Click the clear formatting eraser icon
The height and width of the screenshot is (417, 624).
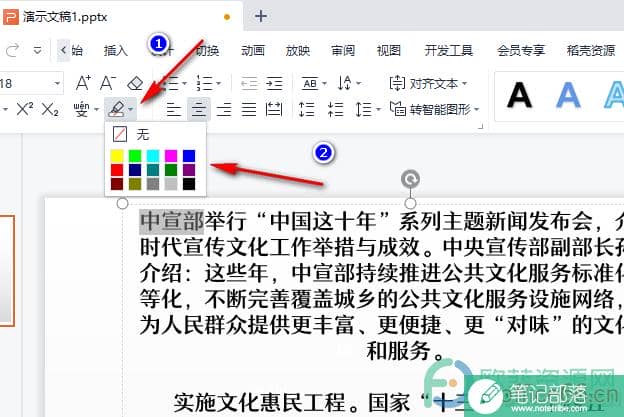click(135, 83)
